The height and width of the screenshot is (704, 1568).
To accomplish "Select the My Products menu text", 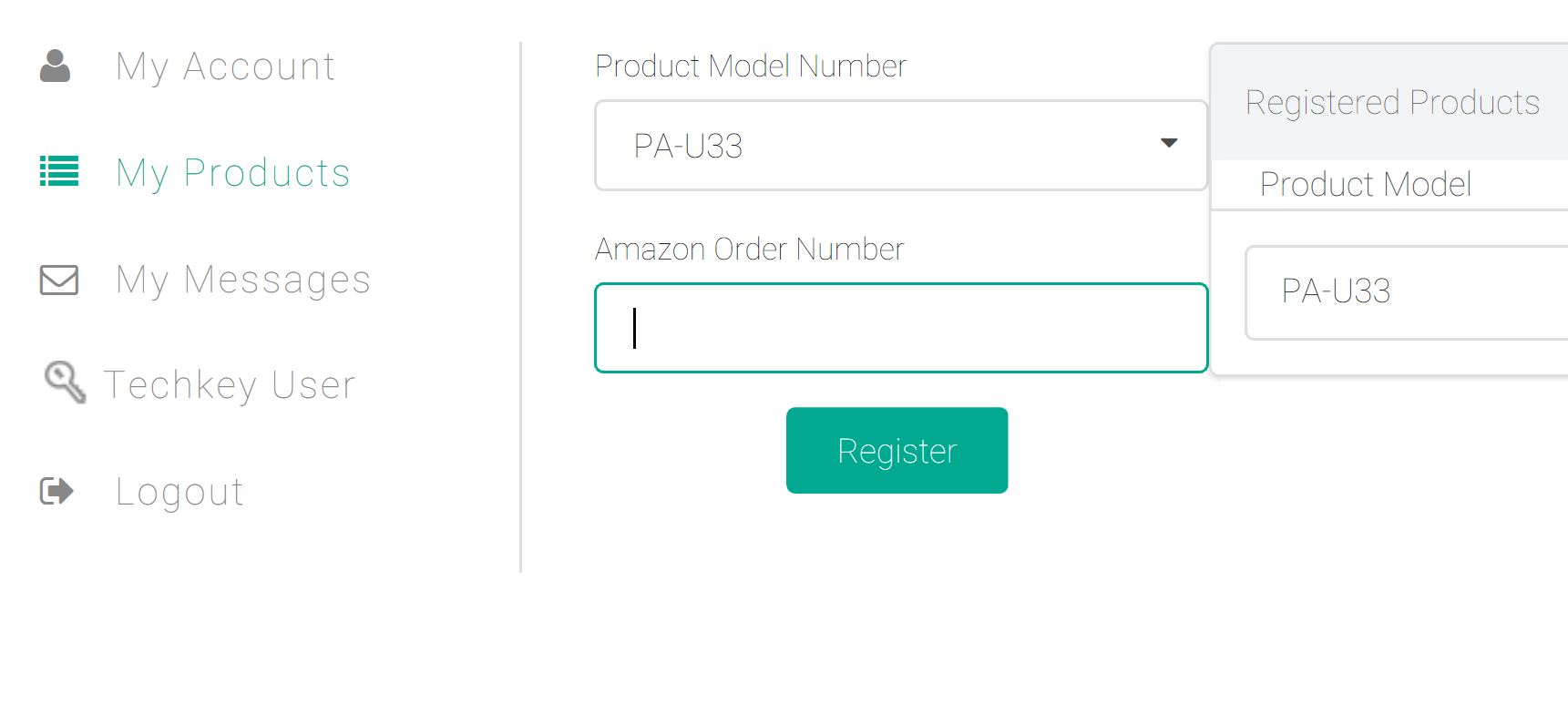I will pos(232,173).
